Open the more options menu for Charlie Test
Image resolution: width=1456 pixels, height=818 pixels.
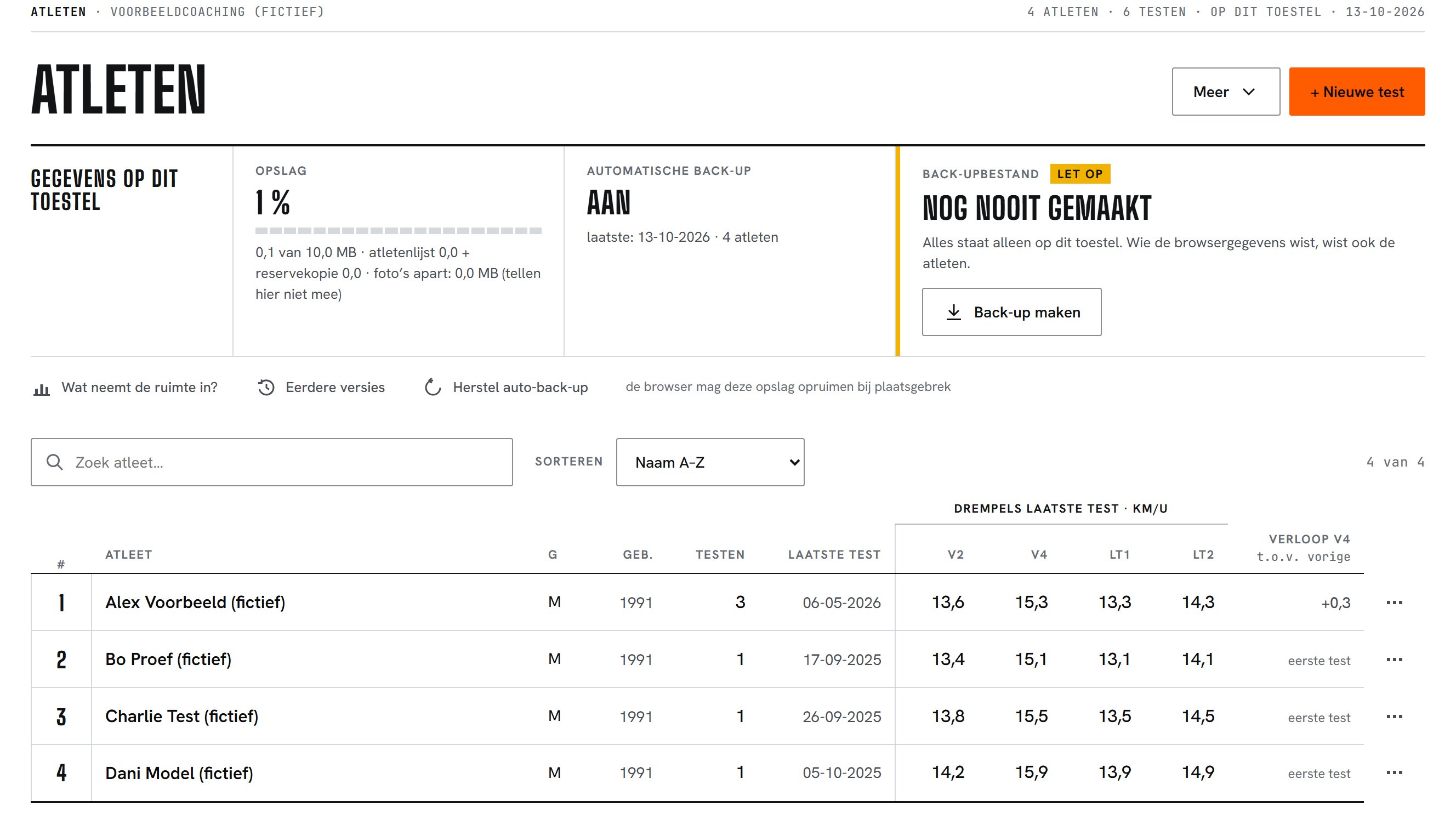1394,716
